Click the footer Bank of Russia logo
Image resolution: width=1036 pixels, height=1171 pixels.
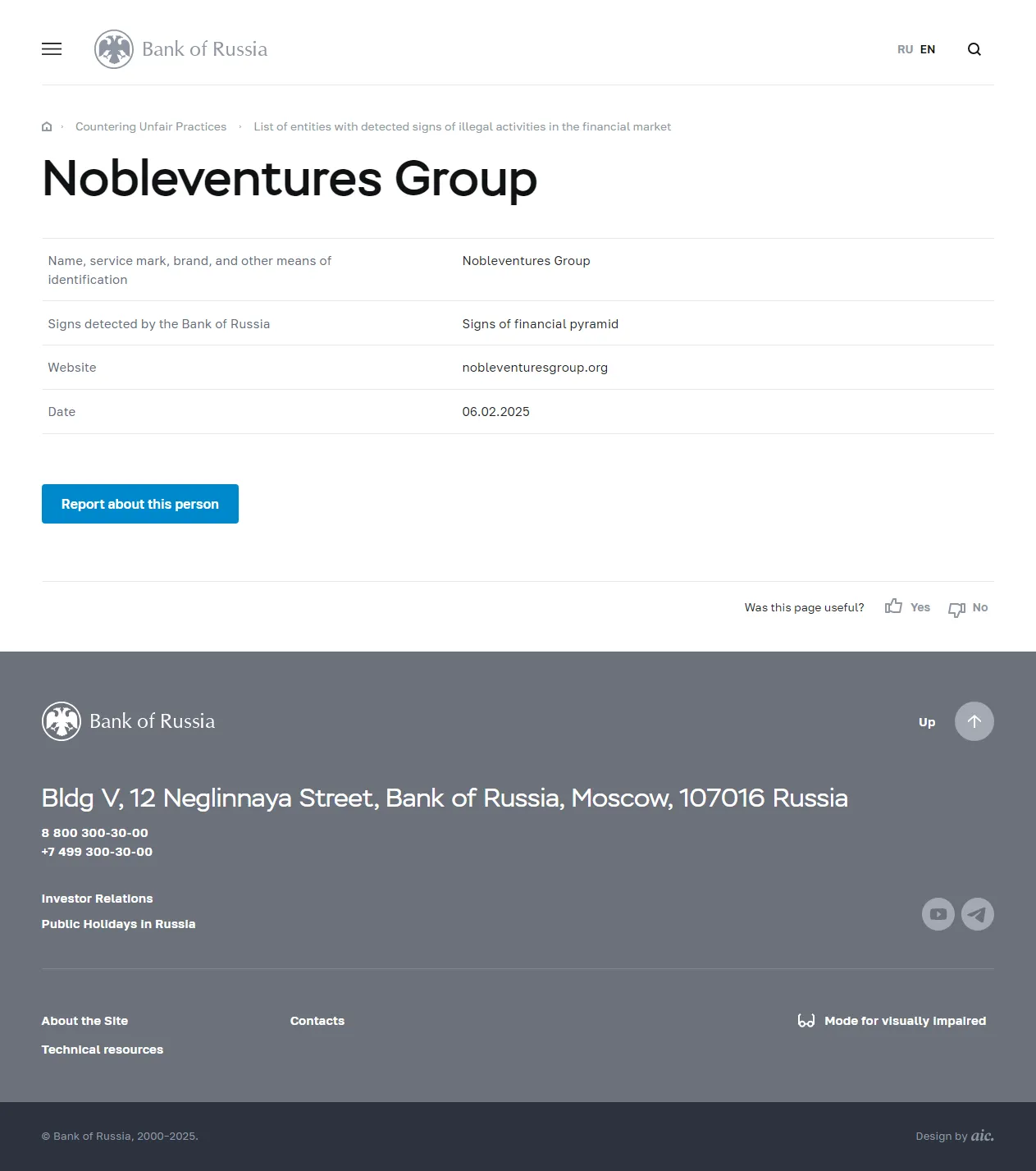[129, 721]
